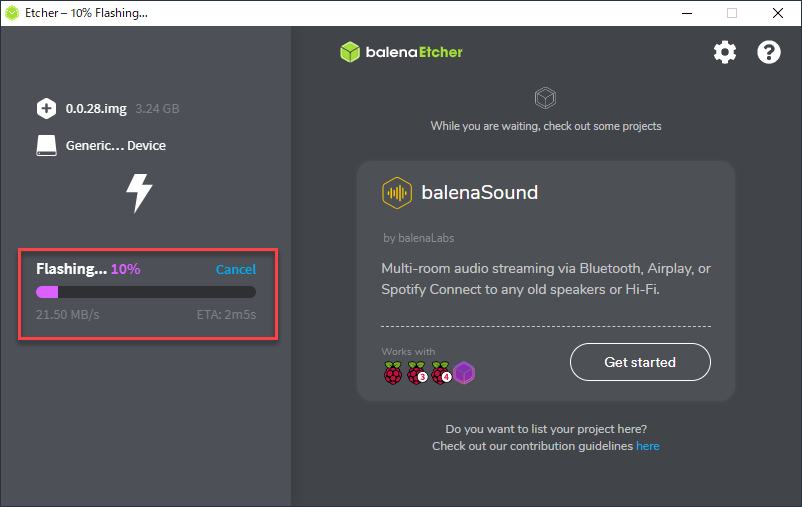
Task: Click the 'by balenaLabs' author text
Action: [x=419, y=238]
